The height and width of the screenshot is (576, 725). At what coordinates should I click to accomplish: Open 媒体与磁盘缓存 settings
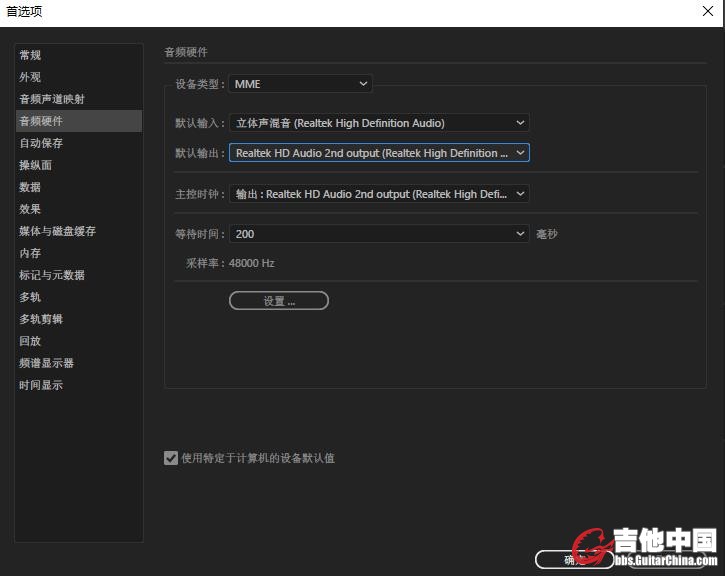point(58,231)
